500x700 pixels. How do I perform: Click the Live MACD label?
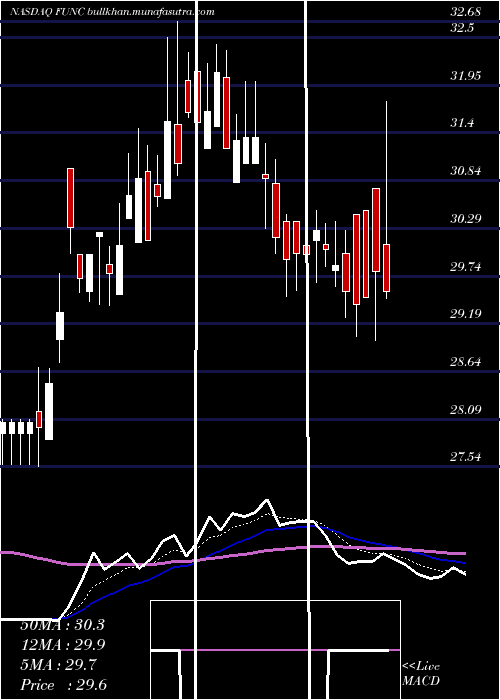click(x=421, y=673)
